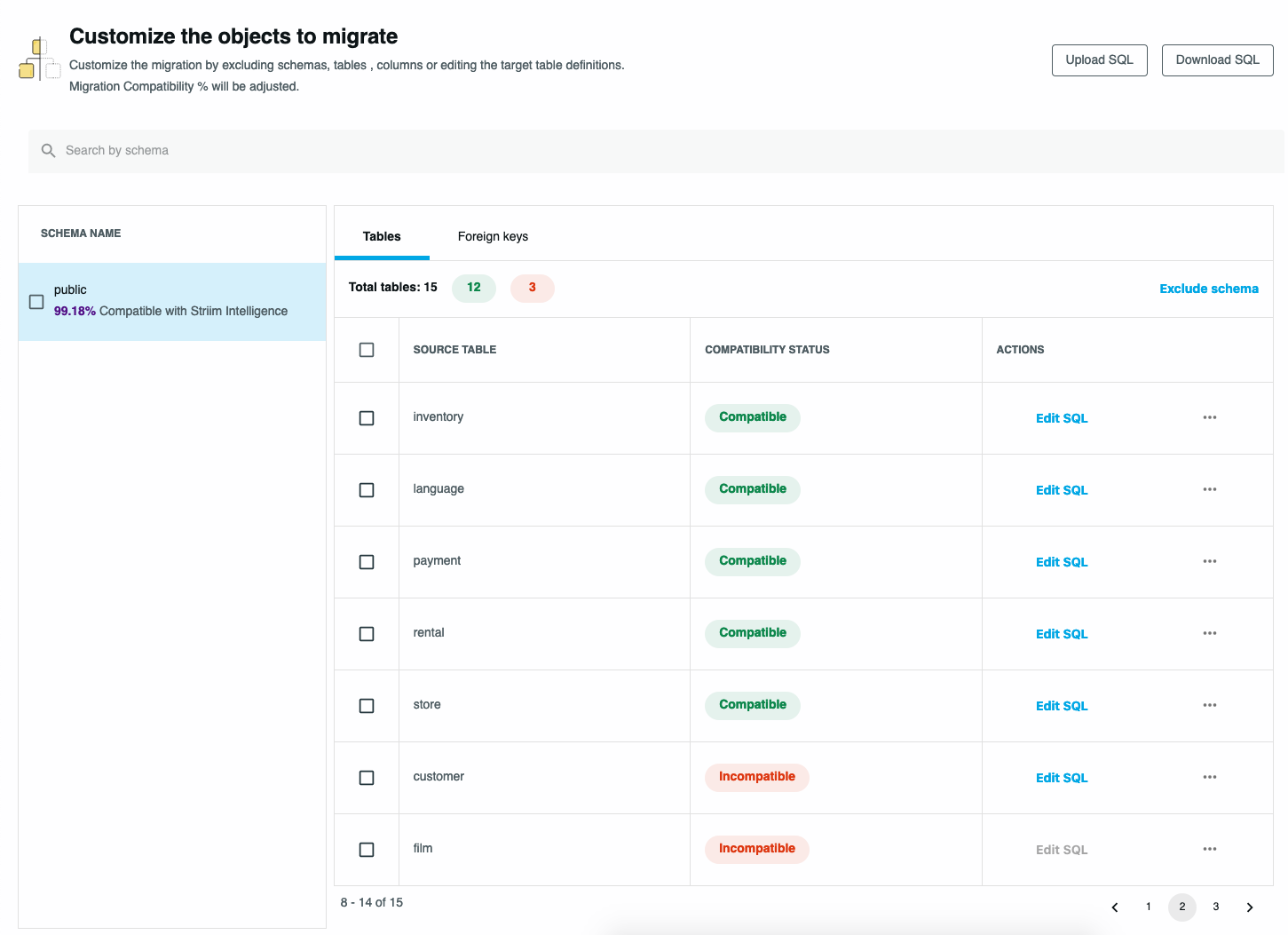Click the Upload SQL button

pos(1099,59)
